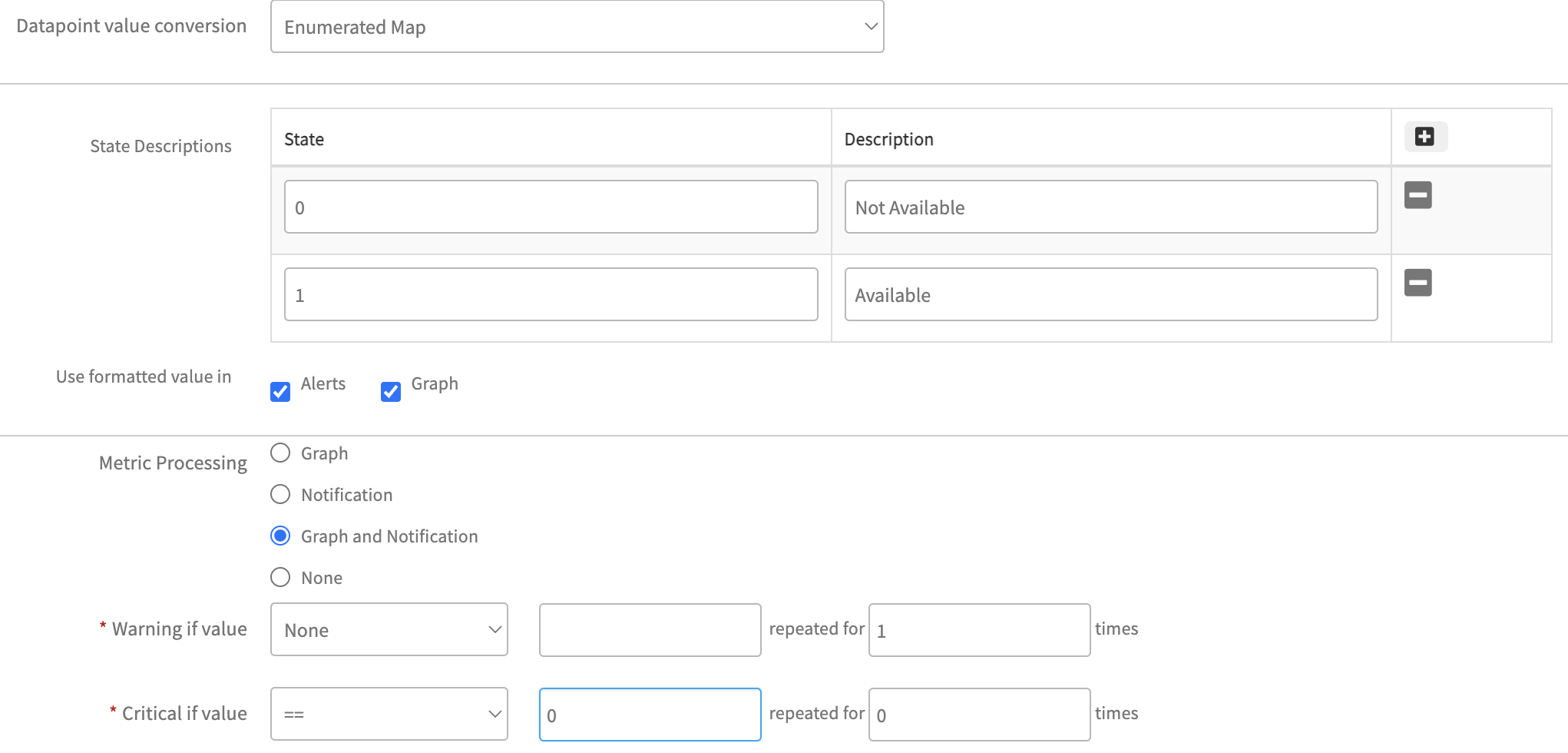Image resolution: width=1568 pixels, height=753 pixels.
Task: Remove the Not Available state row
Action: (x=1417, y=195)
